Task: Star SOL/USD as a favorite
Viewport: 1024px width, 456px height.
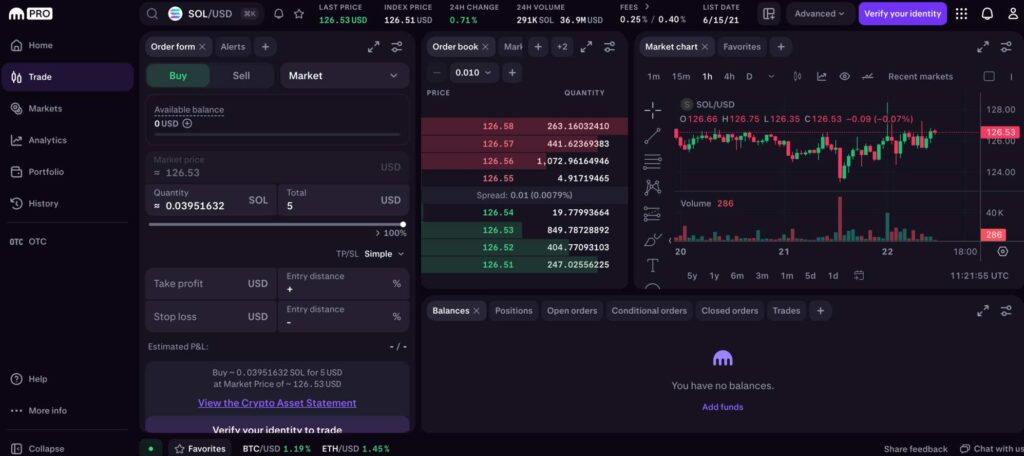Action: click(x=298, y=14)
